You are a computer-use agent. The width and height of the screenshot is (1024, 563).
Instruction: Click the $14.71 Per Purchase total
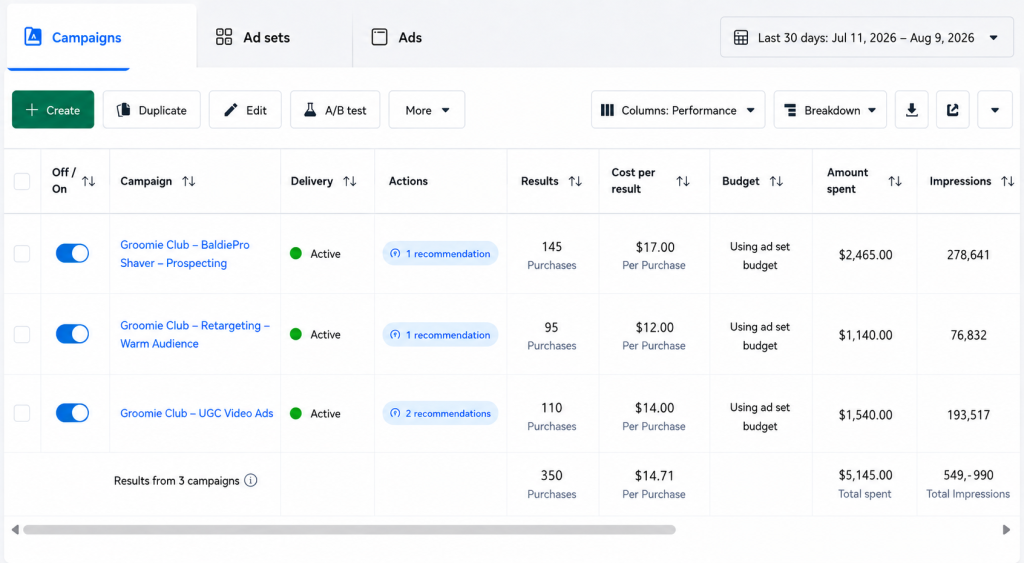click(x=654, y=484)
